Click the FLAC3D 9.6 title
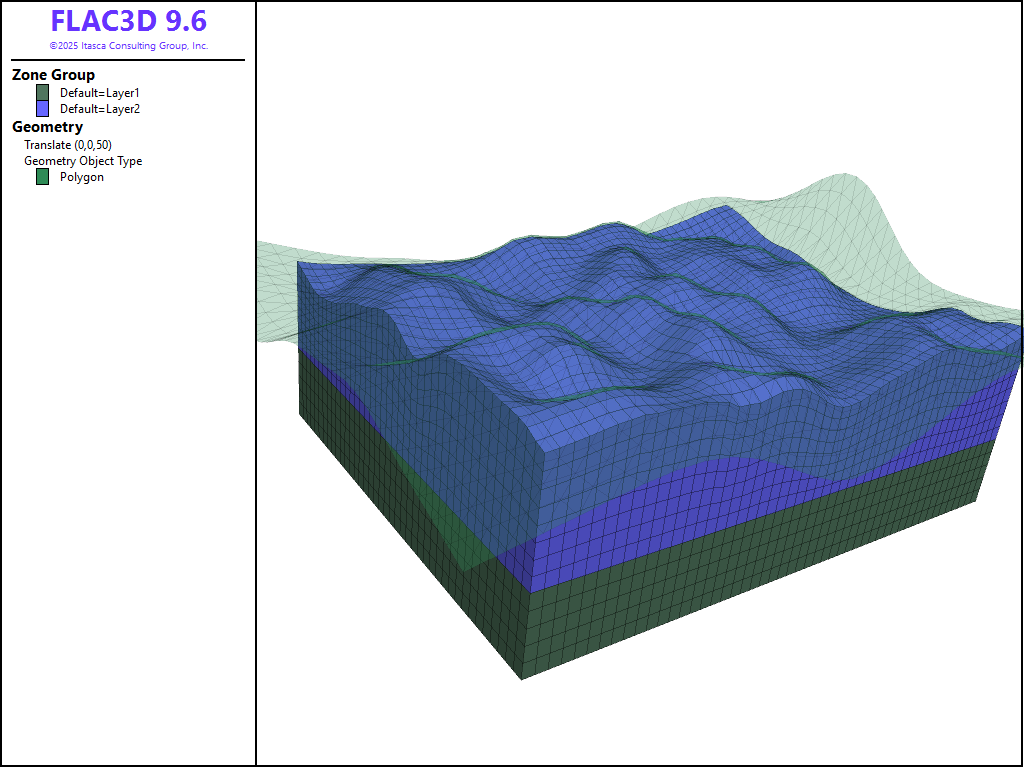This screenshot has height=768, width=1024. tap(128, 22)
